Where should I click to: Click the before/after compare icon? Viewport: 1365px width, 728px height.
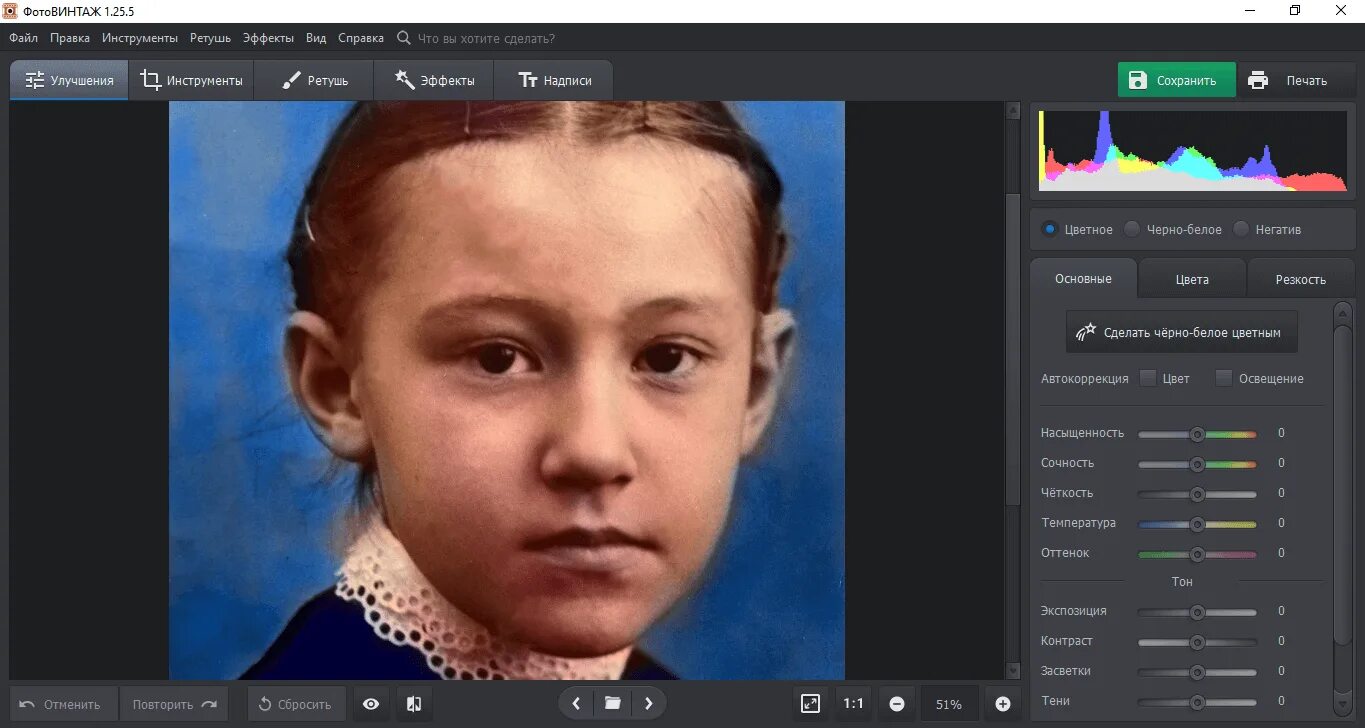point(414,704)
